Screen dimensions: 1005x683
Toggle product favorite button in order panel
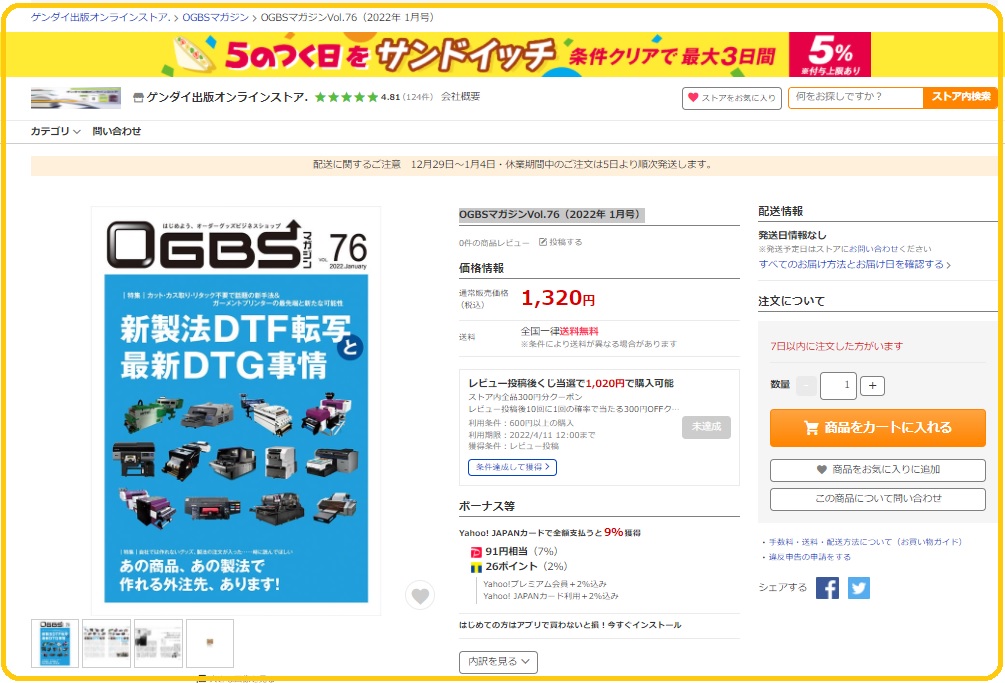point(877,470)
